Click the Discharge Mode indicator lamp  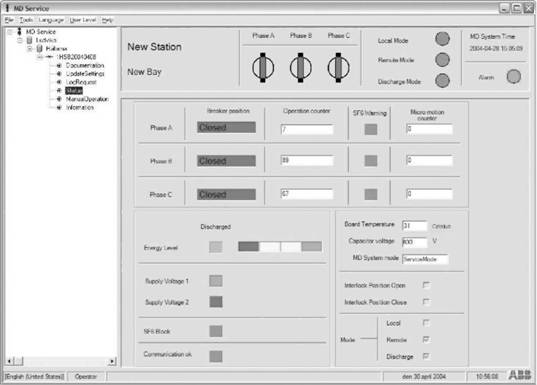coord(442,80)
